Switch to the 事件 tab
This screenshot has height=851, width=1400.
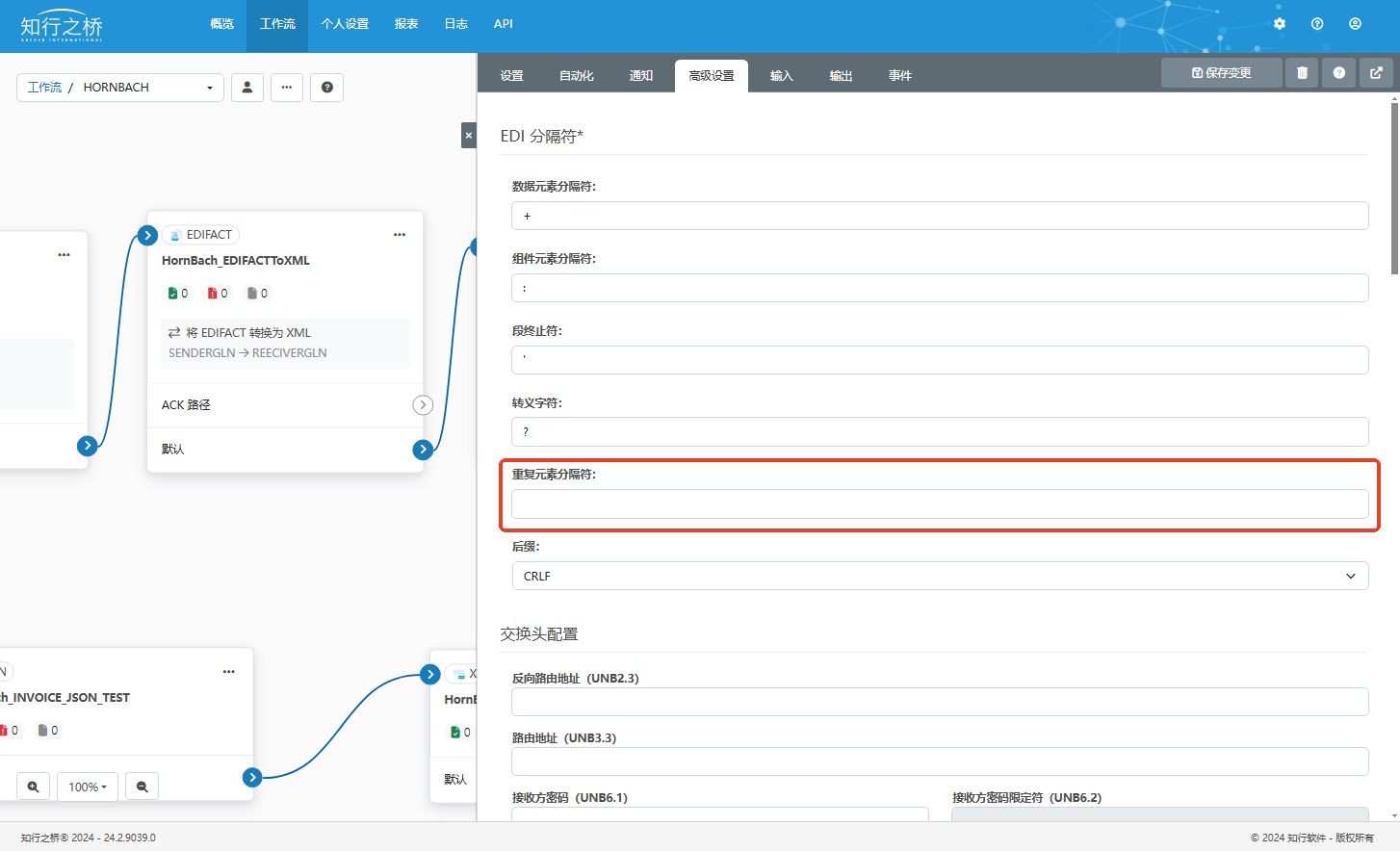click(899, 76)
